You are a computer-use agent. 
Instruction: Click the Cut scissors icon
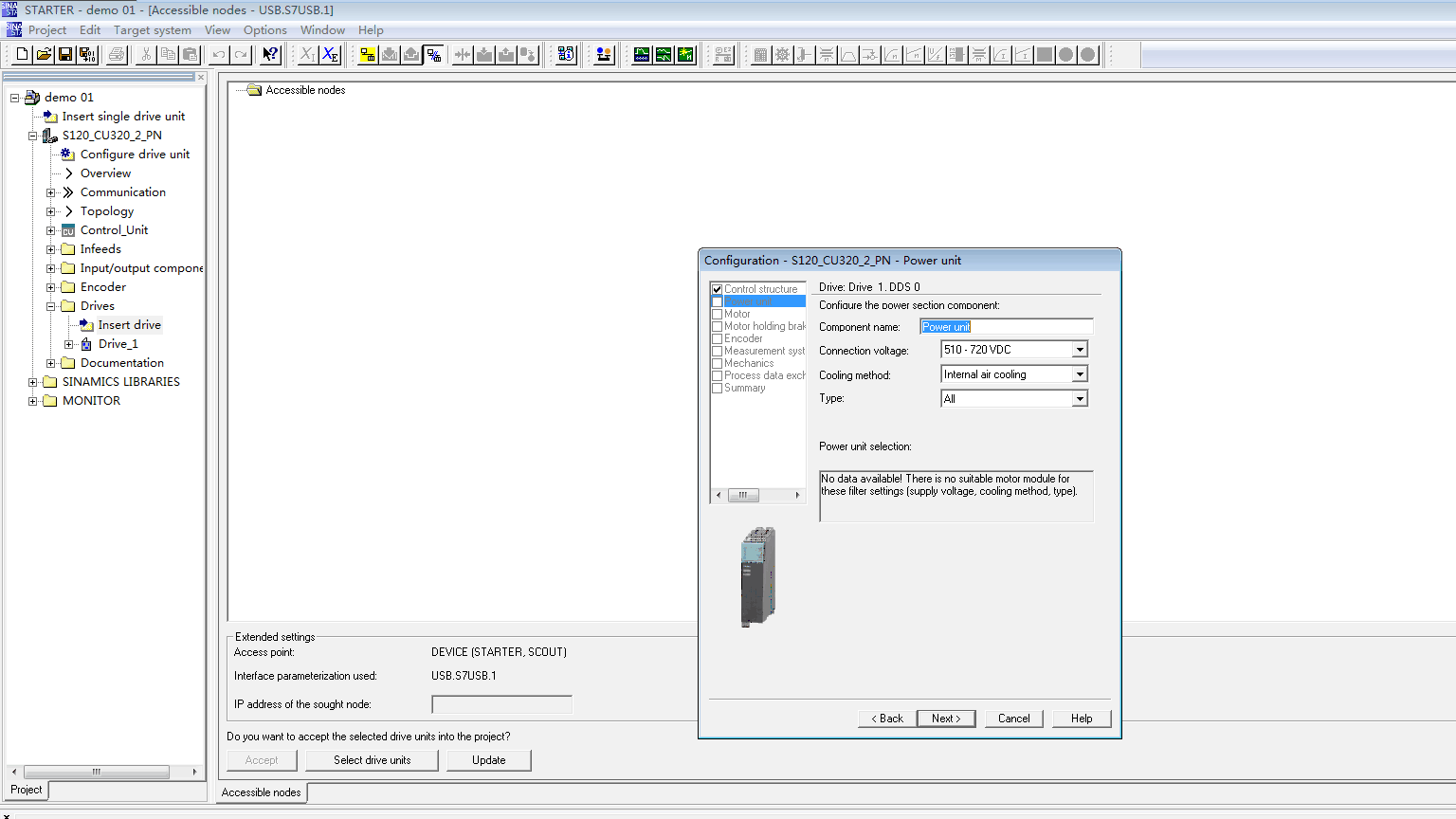point(146,55)
